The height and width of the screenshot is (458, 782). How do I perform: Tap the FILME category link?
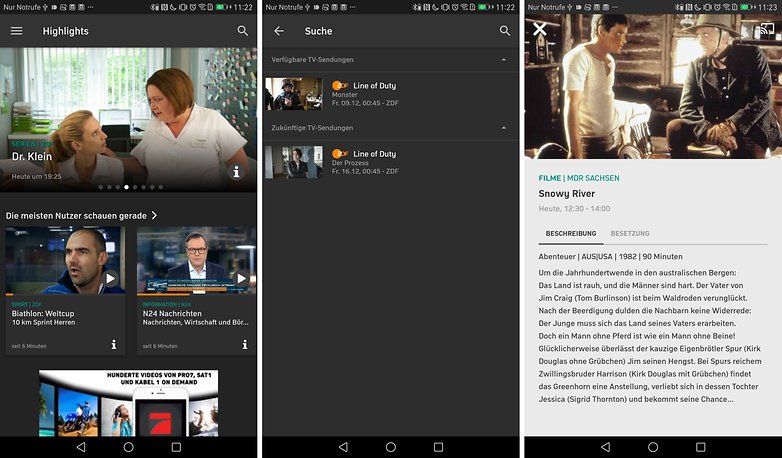coord(550,178)
